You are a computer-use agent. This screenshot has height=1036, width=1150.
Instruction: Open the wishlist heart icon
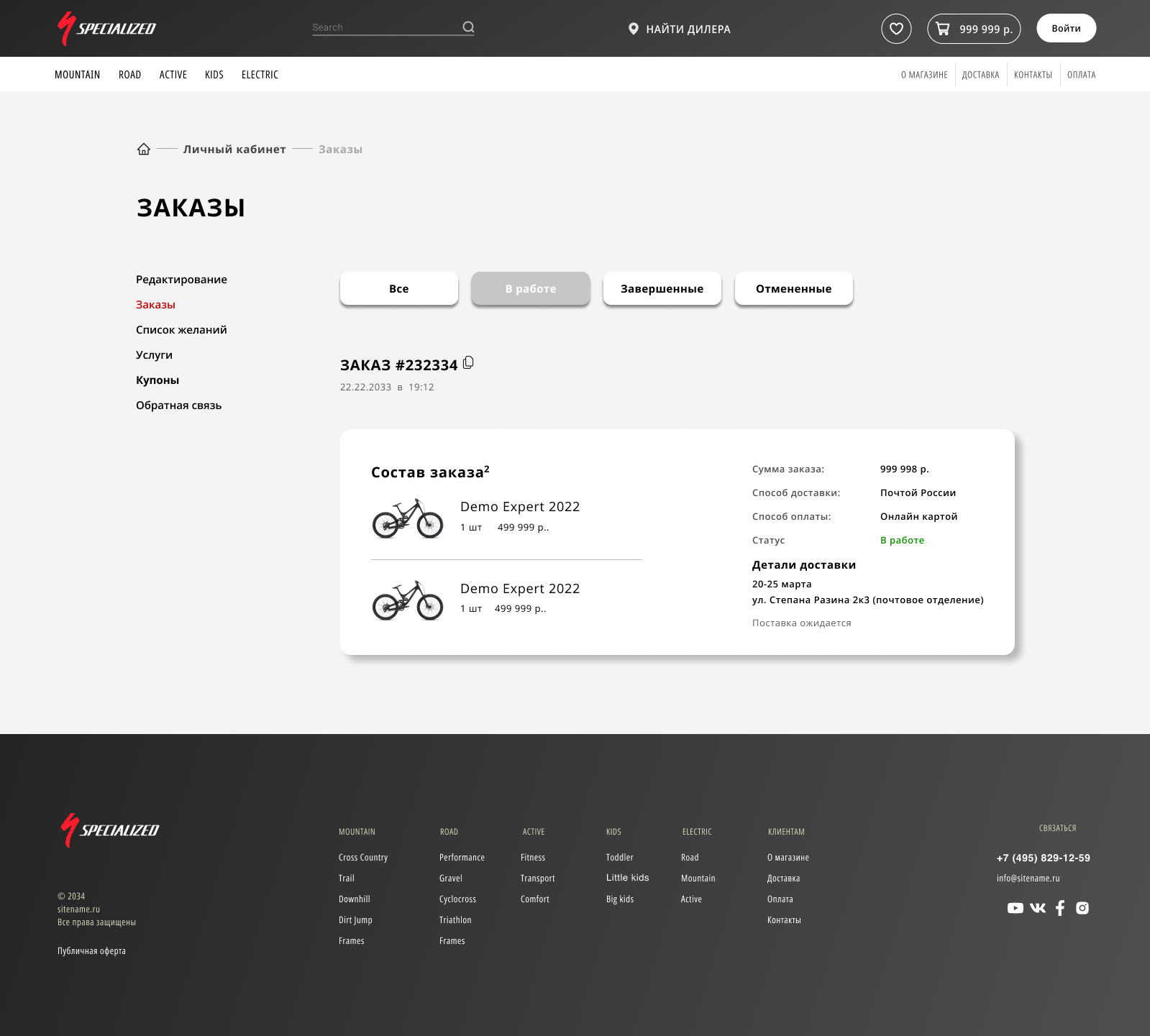click(896, 29)
